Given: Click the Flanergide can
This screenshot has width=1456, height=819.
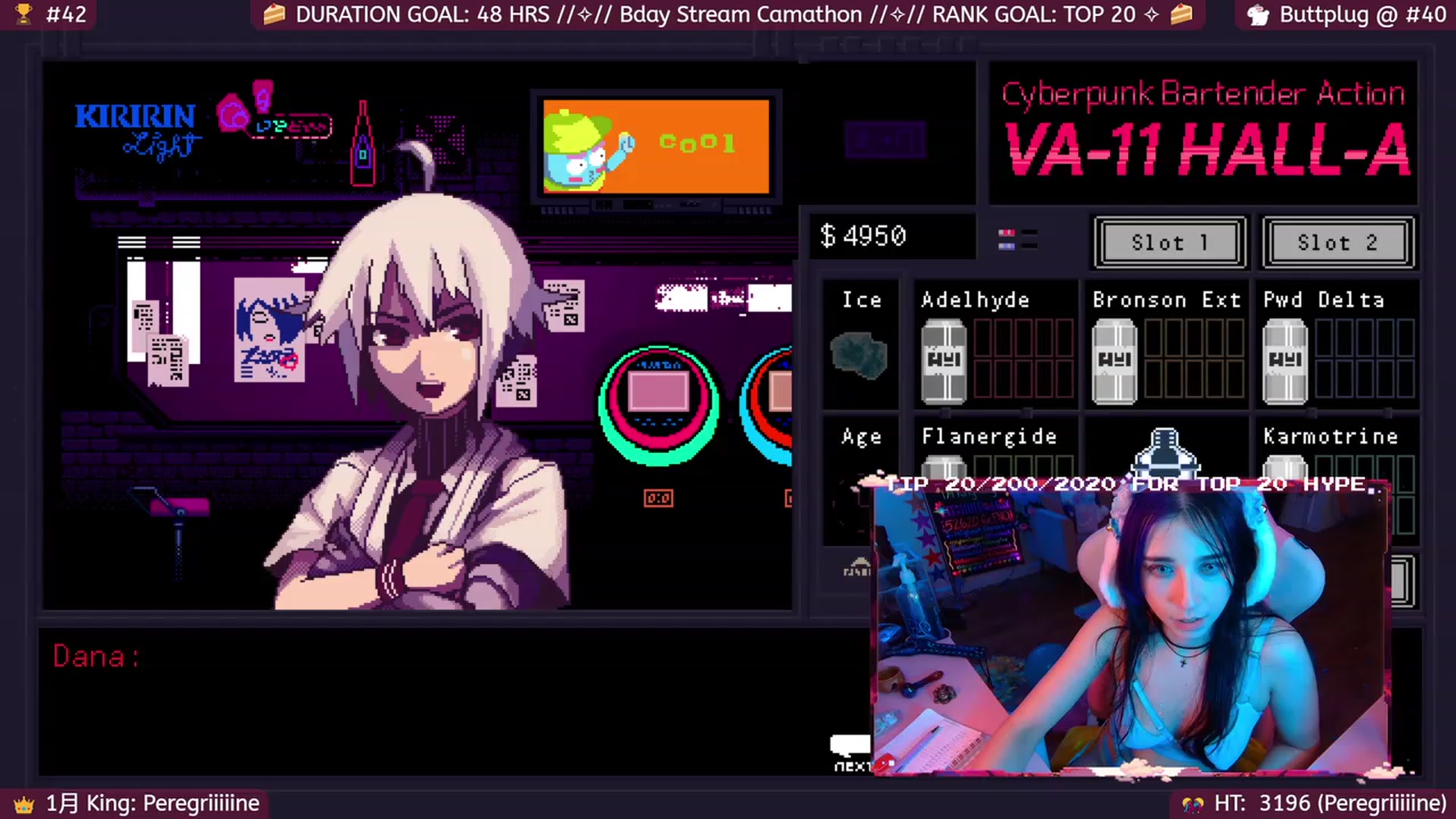Looking at the screenshot, I should pos(943,466).
